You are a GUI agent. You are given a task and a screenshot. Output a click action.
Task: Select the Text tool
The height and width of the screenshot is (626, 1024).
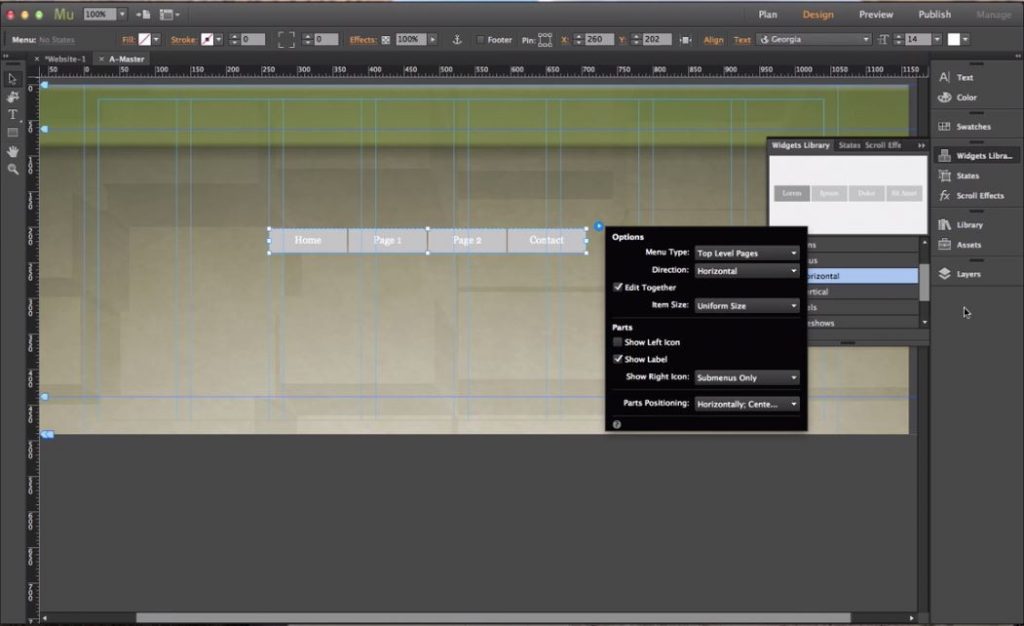[13, 115]
